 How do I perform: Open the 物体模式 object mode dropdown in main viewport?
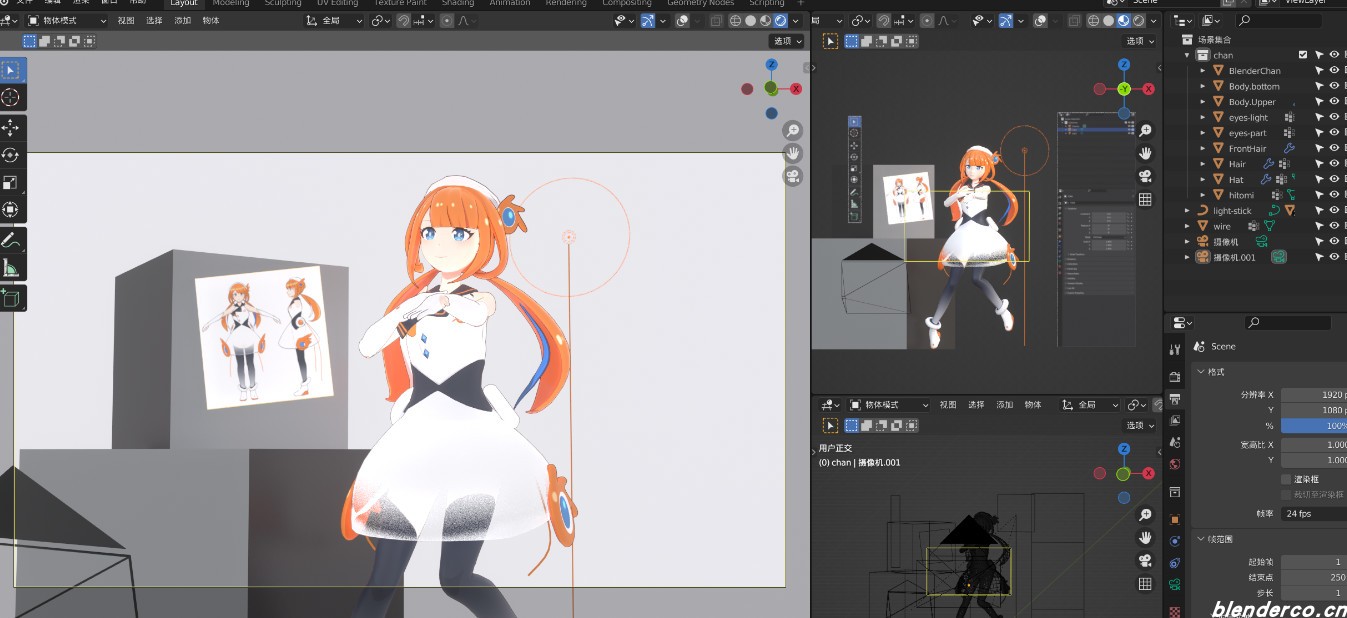[68, 20]
